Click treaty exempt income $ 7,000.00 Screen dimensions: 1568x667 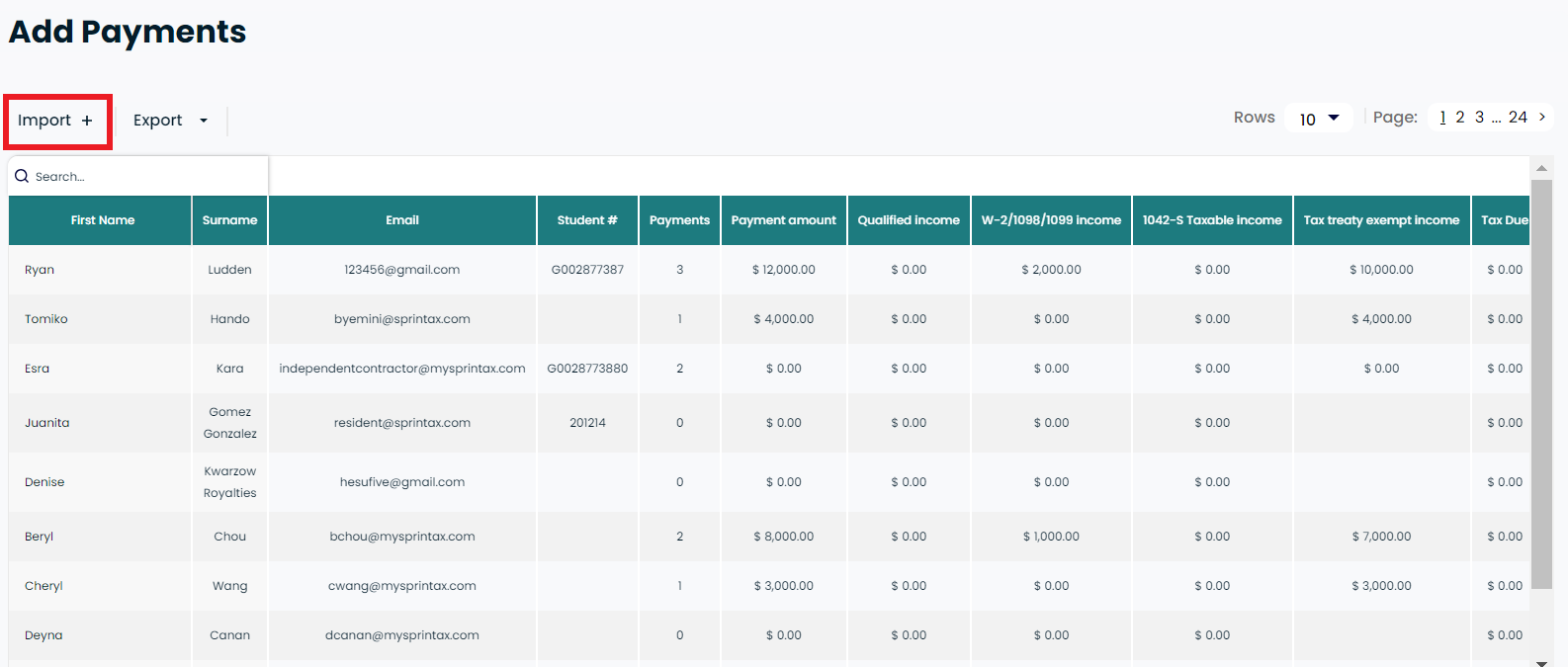1381,537
